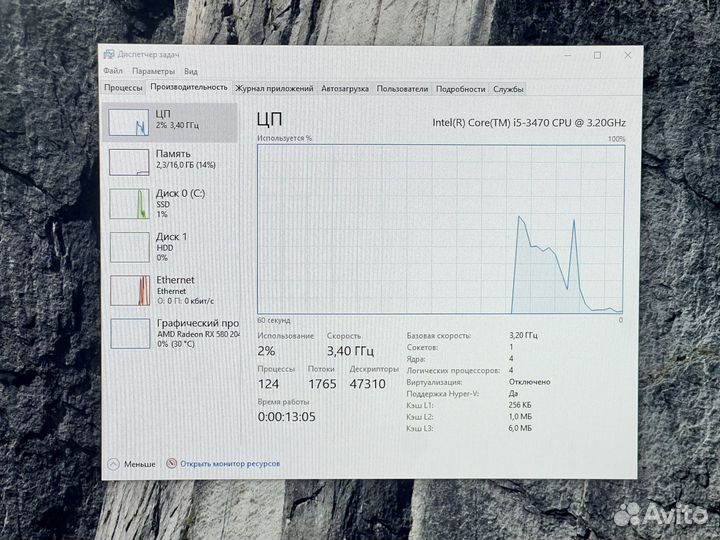Select the ЦП mini graph thumbnail
Image resolution: width=720 pixels, height=540 pixels.
(129, 122)
